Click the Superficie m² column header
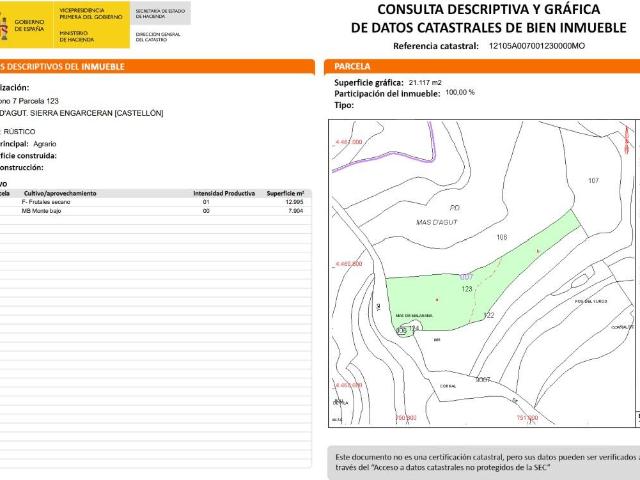This screenshot has width=640, height=480. [285, 193]
